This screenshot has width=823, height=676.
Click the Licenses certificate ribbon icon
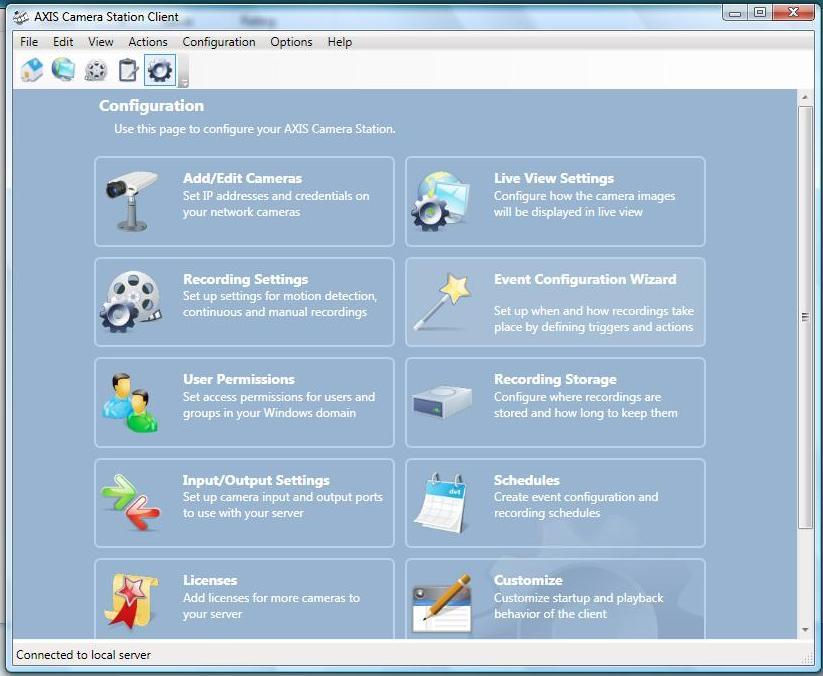(x=130, y=601)
